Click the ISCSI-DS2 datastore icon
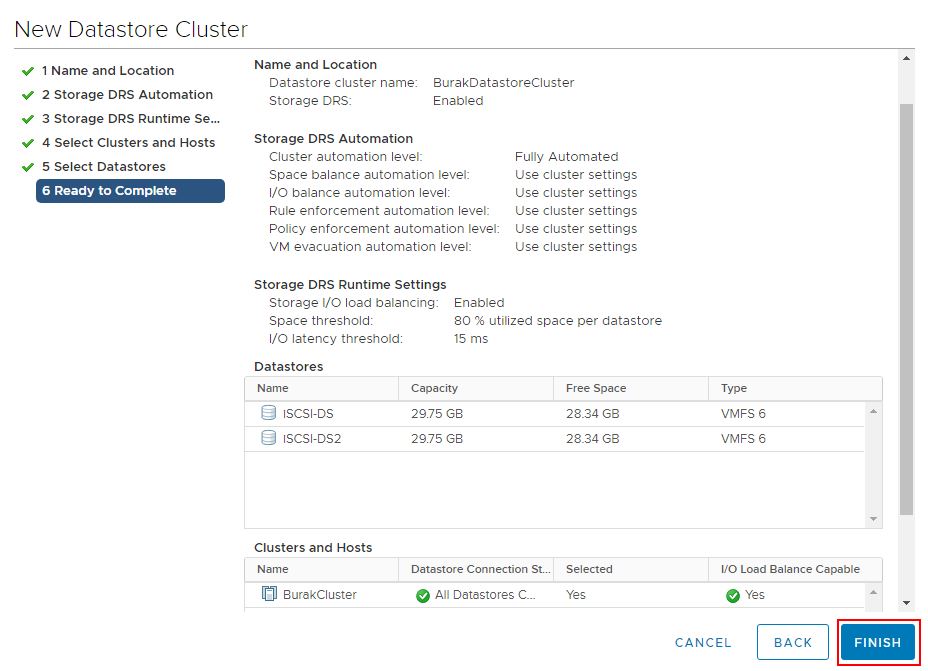 tap(269, 438)
